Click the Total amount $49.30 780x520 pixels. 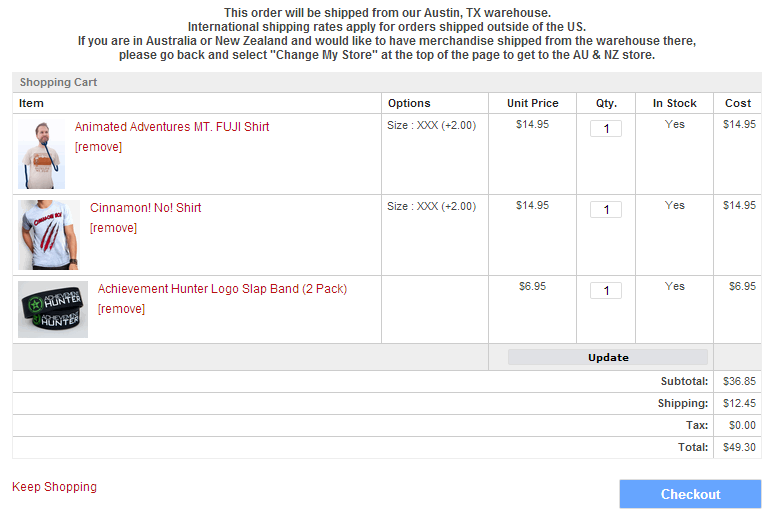pos(739,447)
